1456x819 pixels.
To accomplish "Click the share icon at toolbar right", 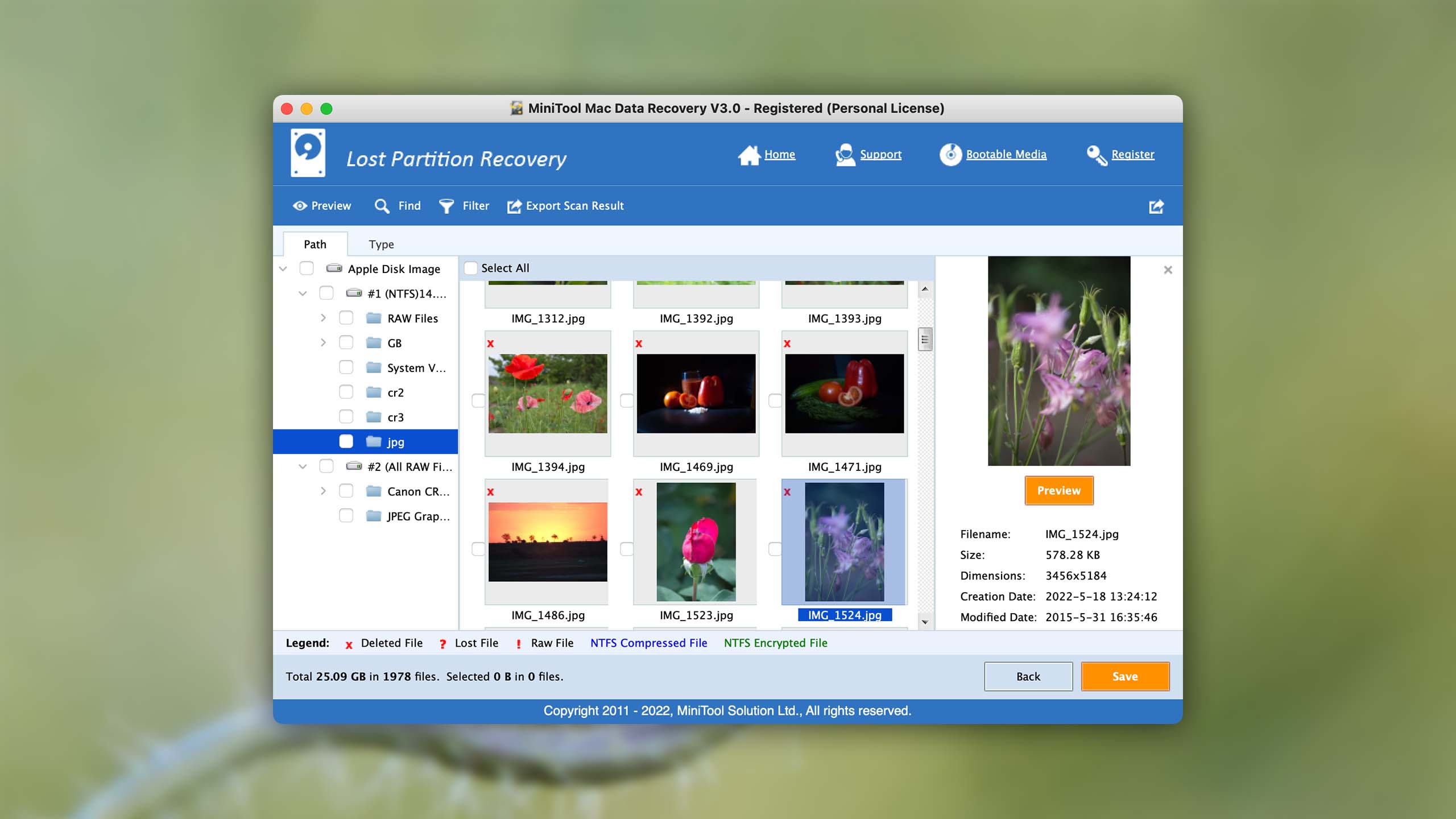I will click(1156, 206).
